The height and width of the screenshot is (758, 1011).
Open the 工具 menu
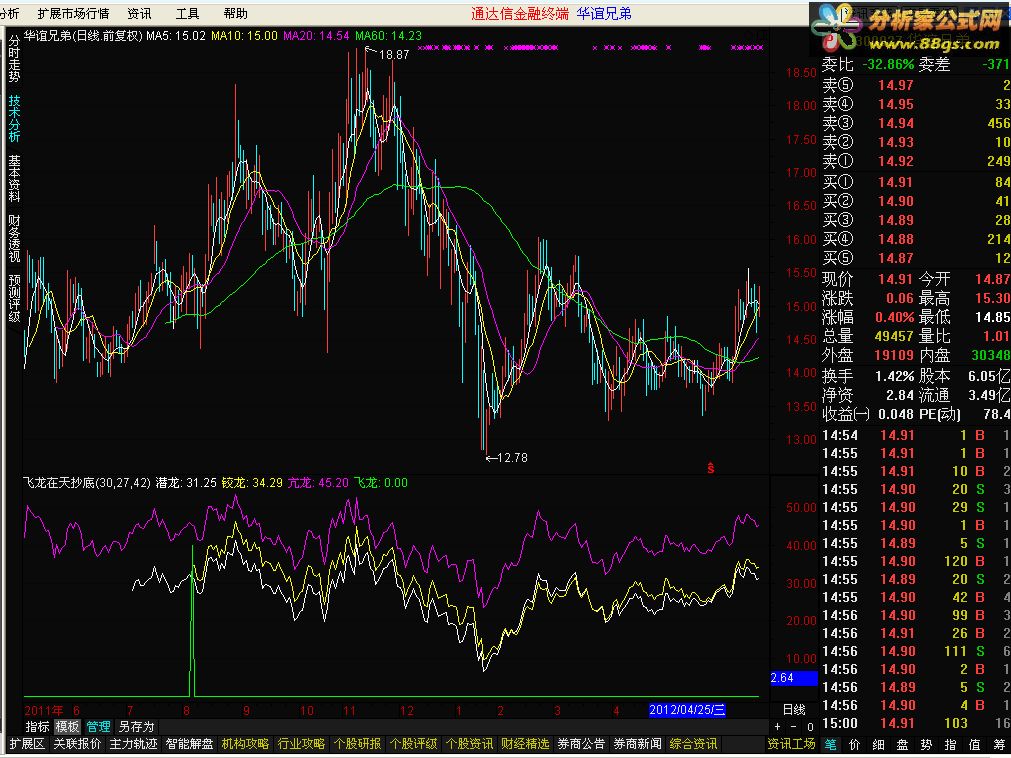click(188, 14)
